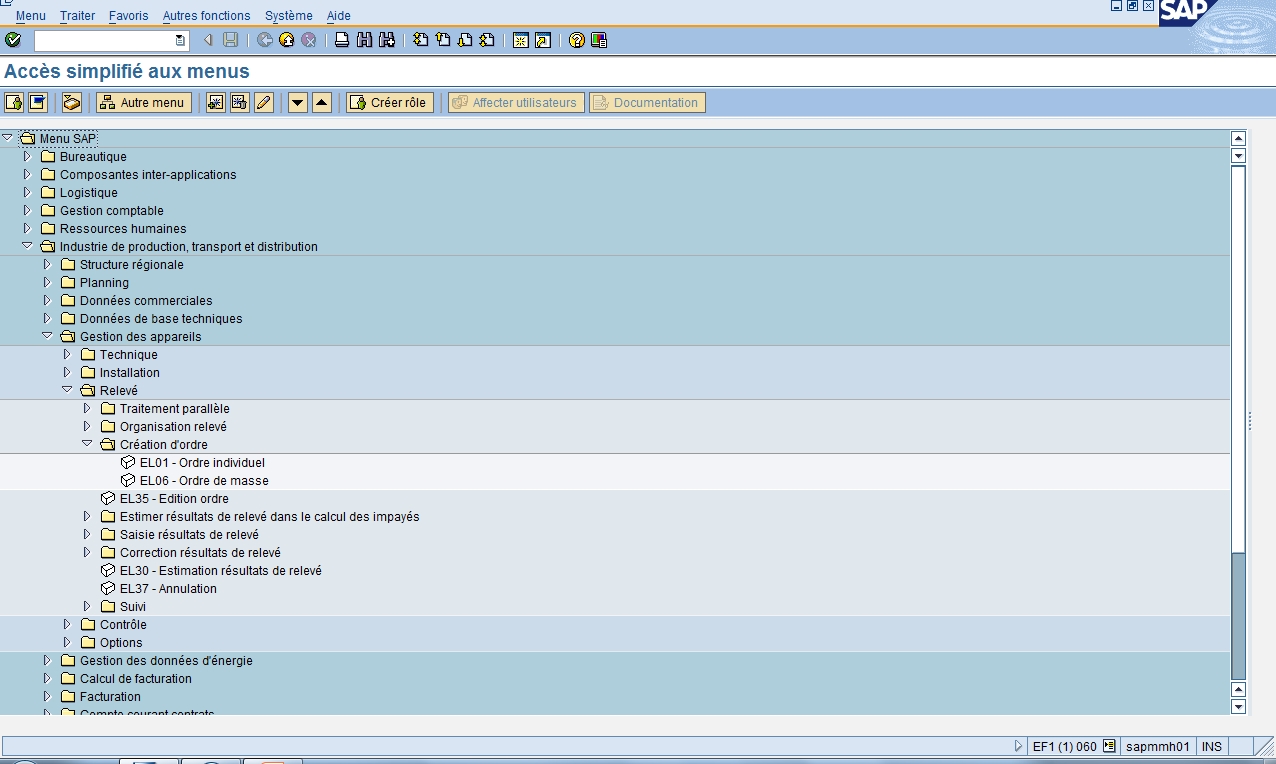
Task: Click the system info icon in the status bar
Action: tap(1109, 746)
